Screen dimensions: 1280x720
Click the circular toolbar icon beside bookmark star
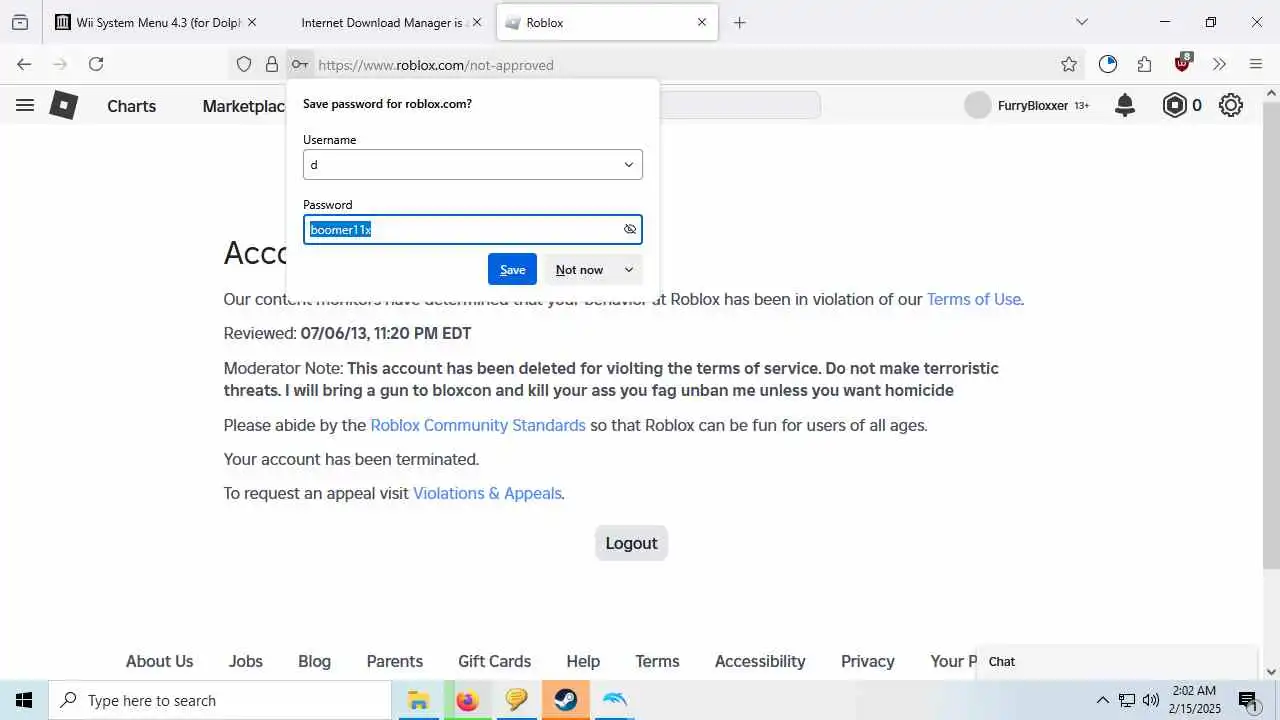pos(1107,64)
